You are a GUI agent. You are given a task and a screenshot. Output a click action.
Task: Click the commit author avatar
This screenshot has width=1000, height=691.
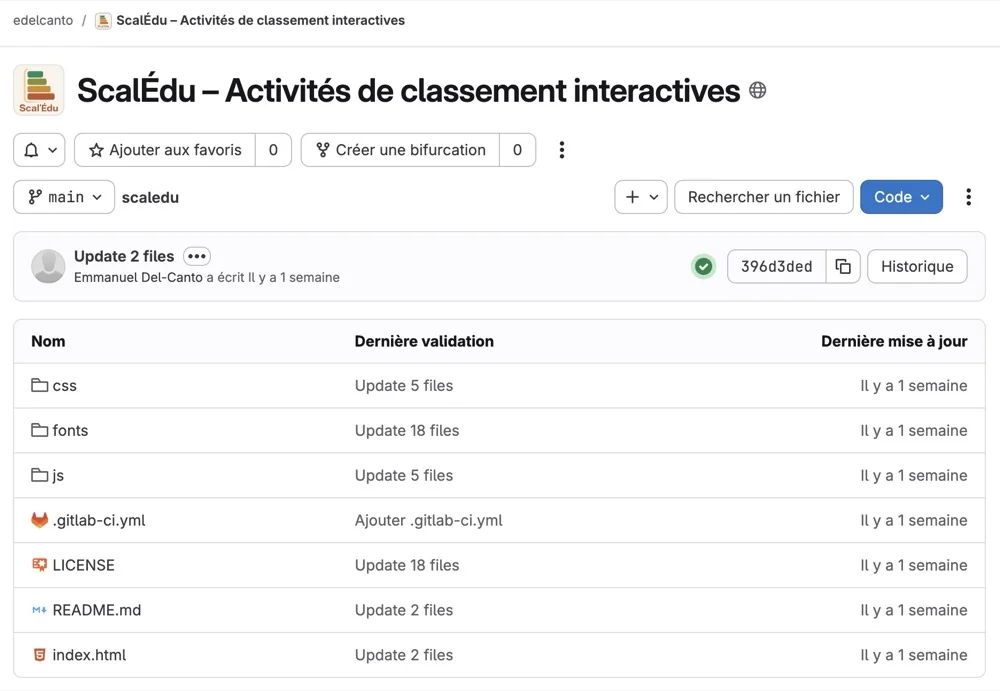click(x=48, y=266)
